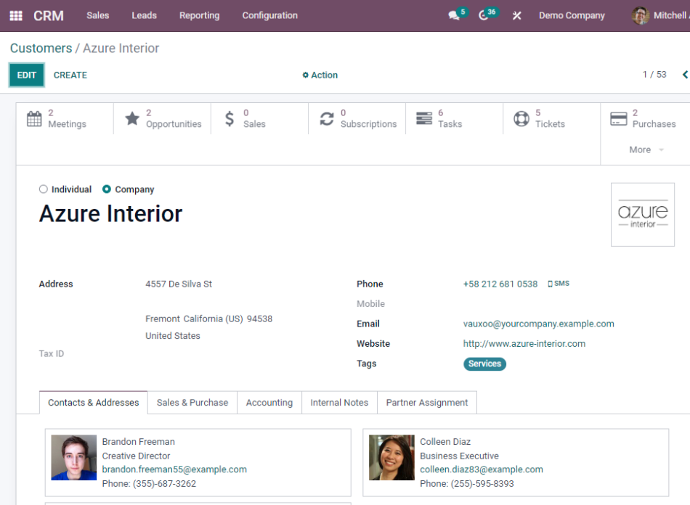Click Colleen Diaz's 'Business Executive' title
This screenshot has height=505, width=690.
click(x=459, y=456)
